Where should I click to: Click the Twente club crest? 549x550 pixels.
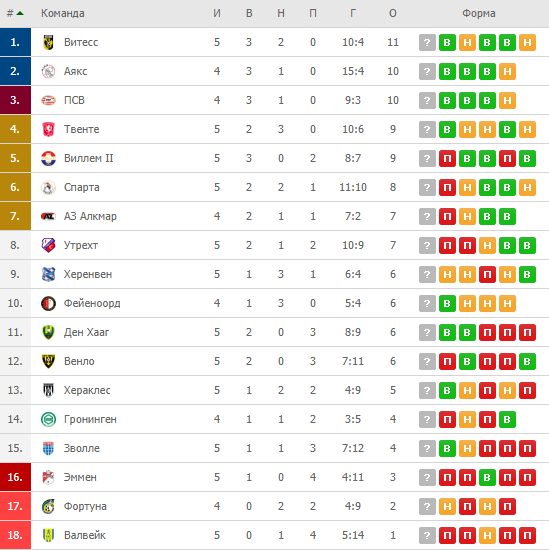48,129
